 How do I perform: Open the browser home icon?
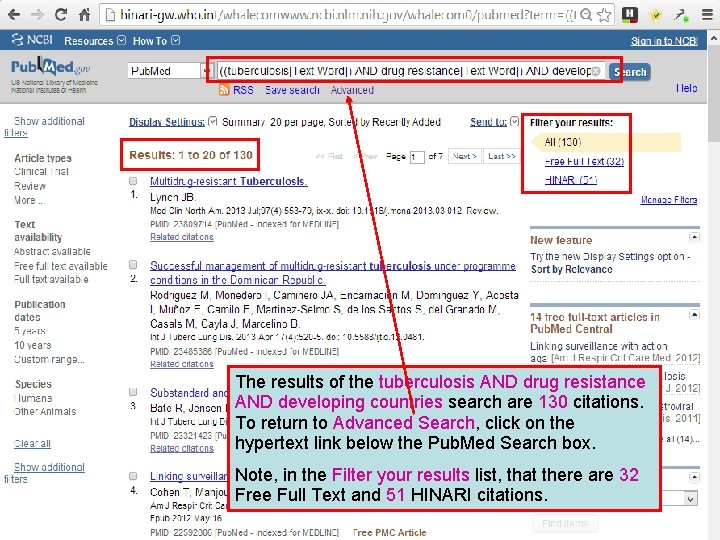click(84, 15)
